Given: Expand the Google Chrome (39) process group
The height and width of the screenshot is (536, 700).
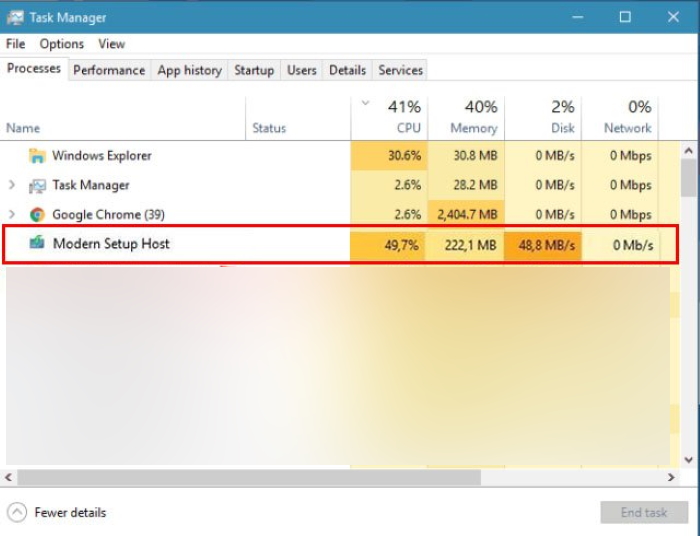Looking at the screenshot, I should [12, 214].
